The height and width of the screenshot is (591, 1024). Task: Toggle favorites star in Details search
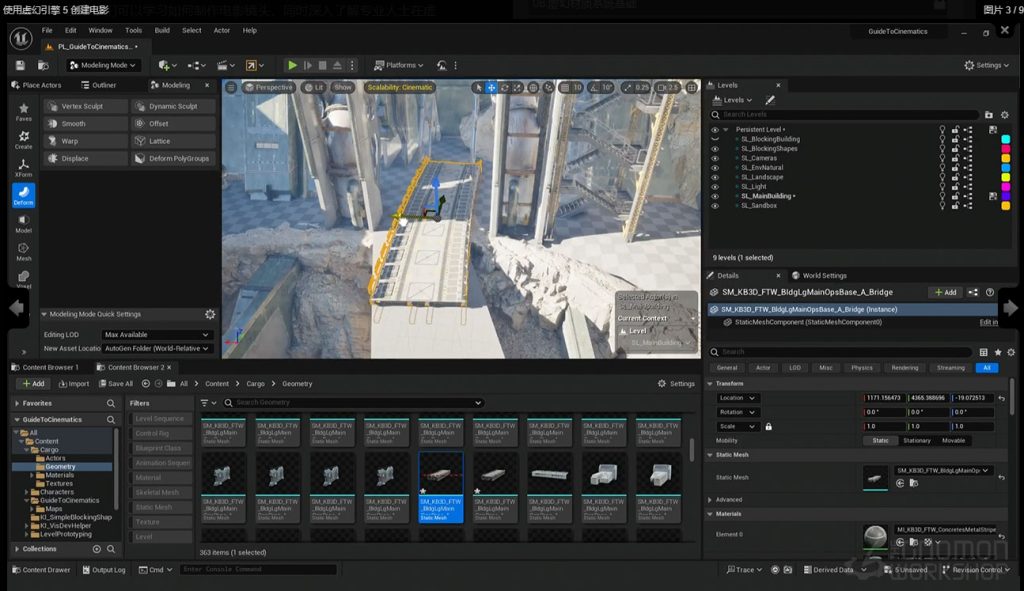tap(997, 352)
